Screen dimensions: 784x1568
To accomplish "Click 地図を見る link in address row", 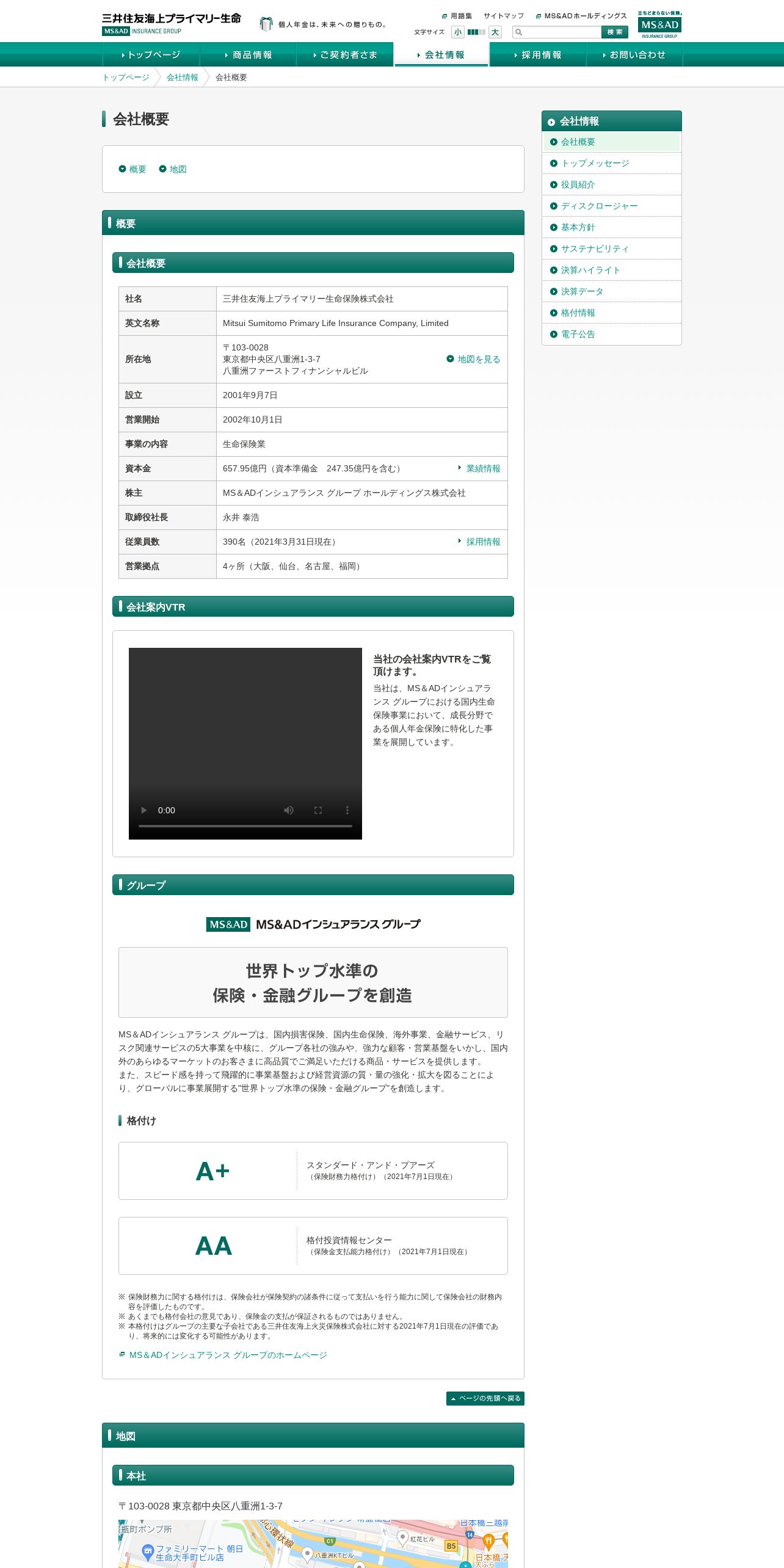I will (x=473, y=359).
